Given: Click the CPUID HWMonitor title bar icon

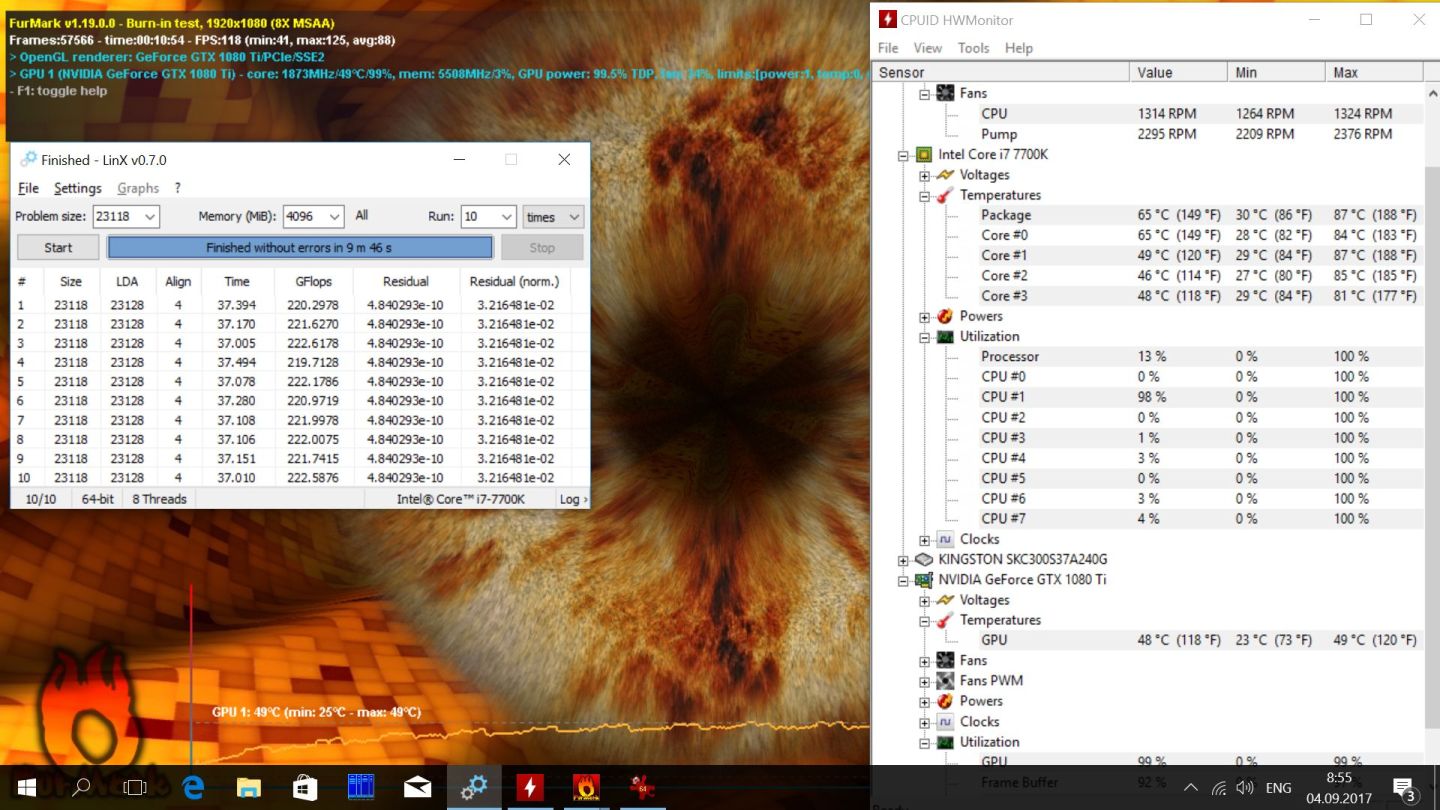Looking at the screenshot, I should (886, 19).
